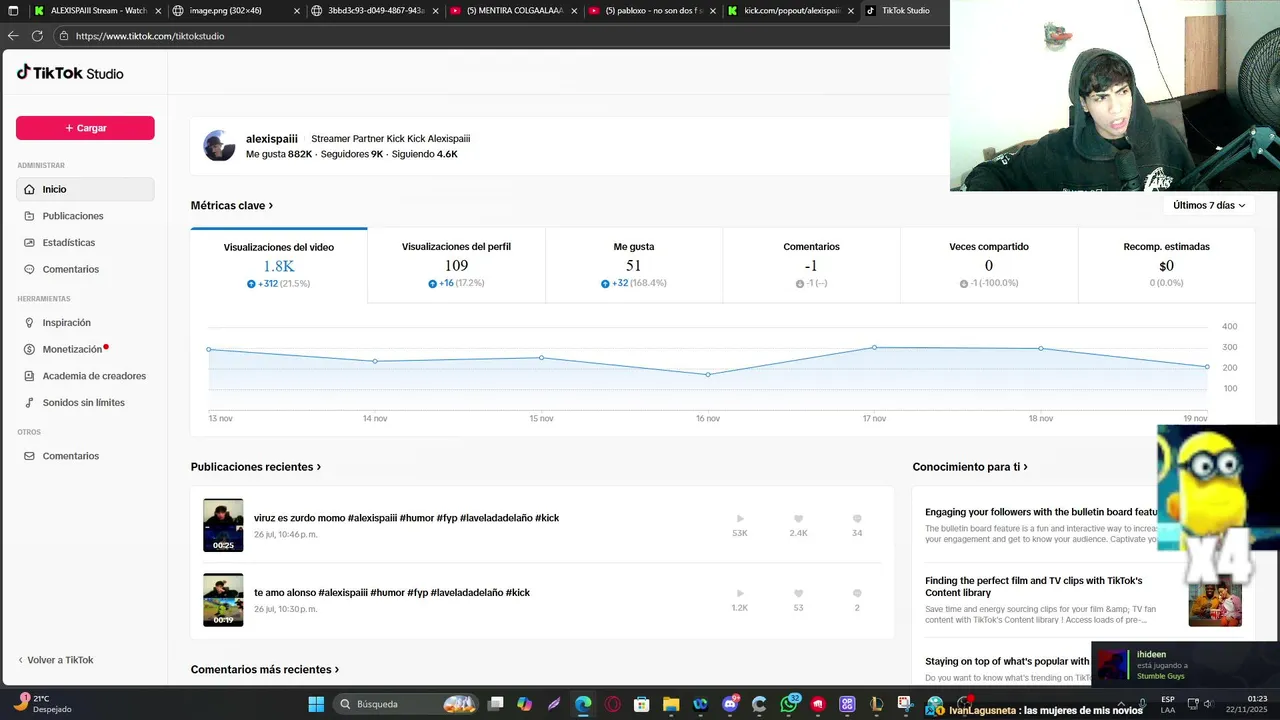Click Volver a TikTok link
The height and width of the screenshot is (720, 1280).
tap(55, 660)
